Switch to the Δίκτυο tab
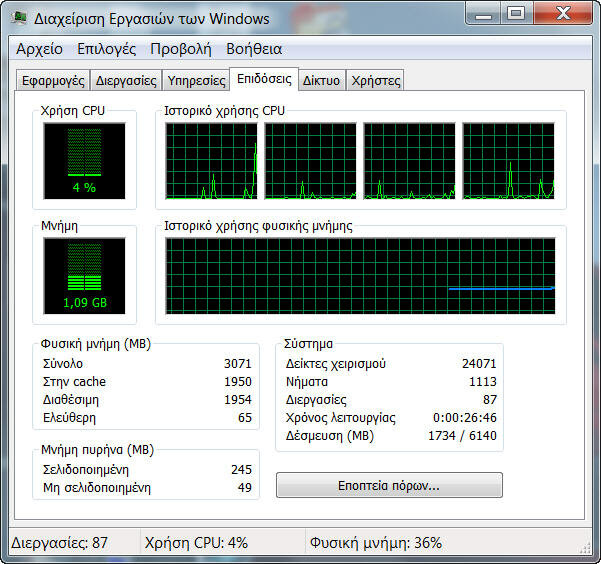Viewport: 601px width, 564px height. coord(321,81)
